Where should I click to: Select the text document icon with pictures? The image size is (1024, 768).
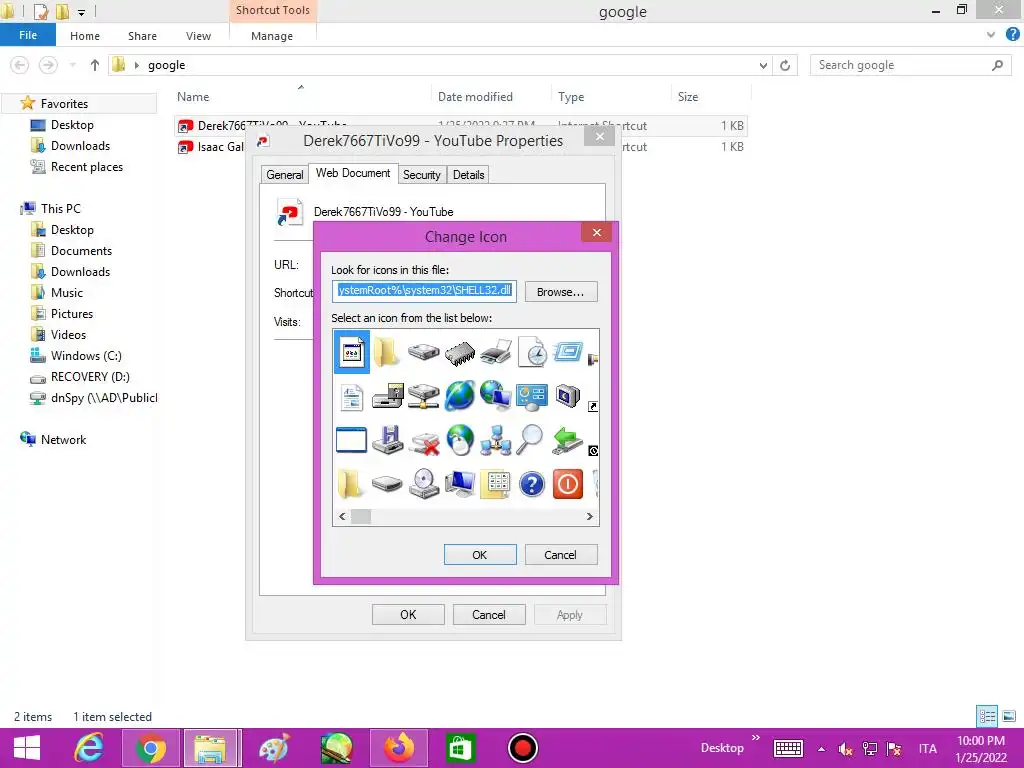coord(351,396)
